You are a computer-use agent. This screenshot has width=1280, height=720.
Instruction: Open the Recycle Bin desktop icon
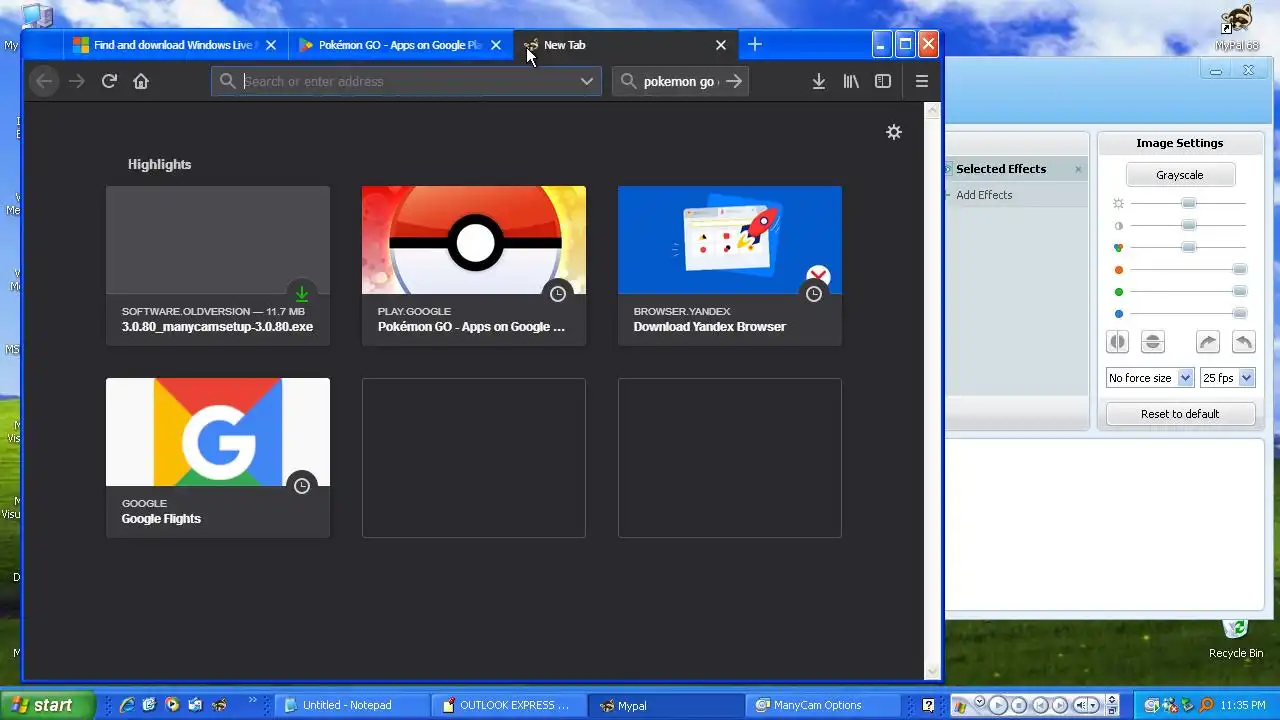[x=1236, y=638]
